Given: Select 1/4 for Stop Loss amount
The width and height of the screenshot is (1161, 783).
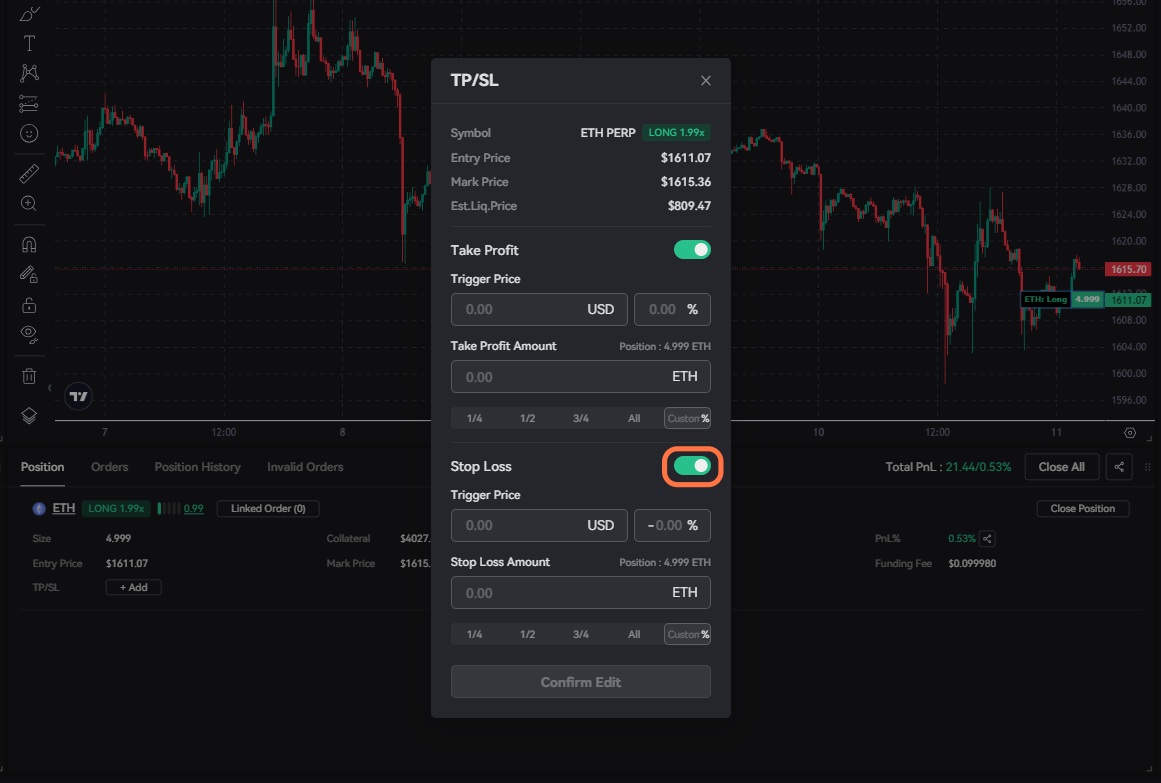Looking at the screenshot, I should coord(475,634).
